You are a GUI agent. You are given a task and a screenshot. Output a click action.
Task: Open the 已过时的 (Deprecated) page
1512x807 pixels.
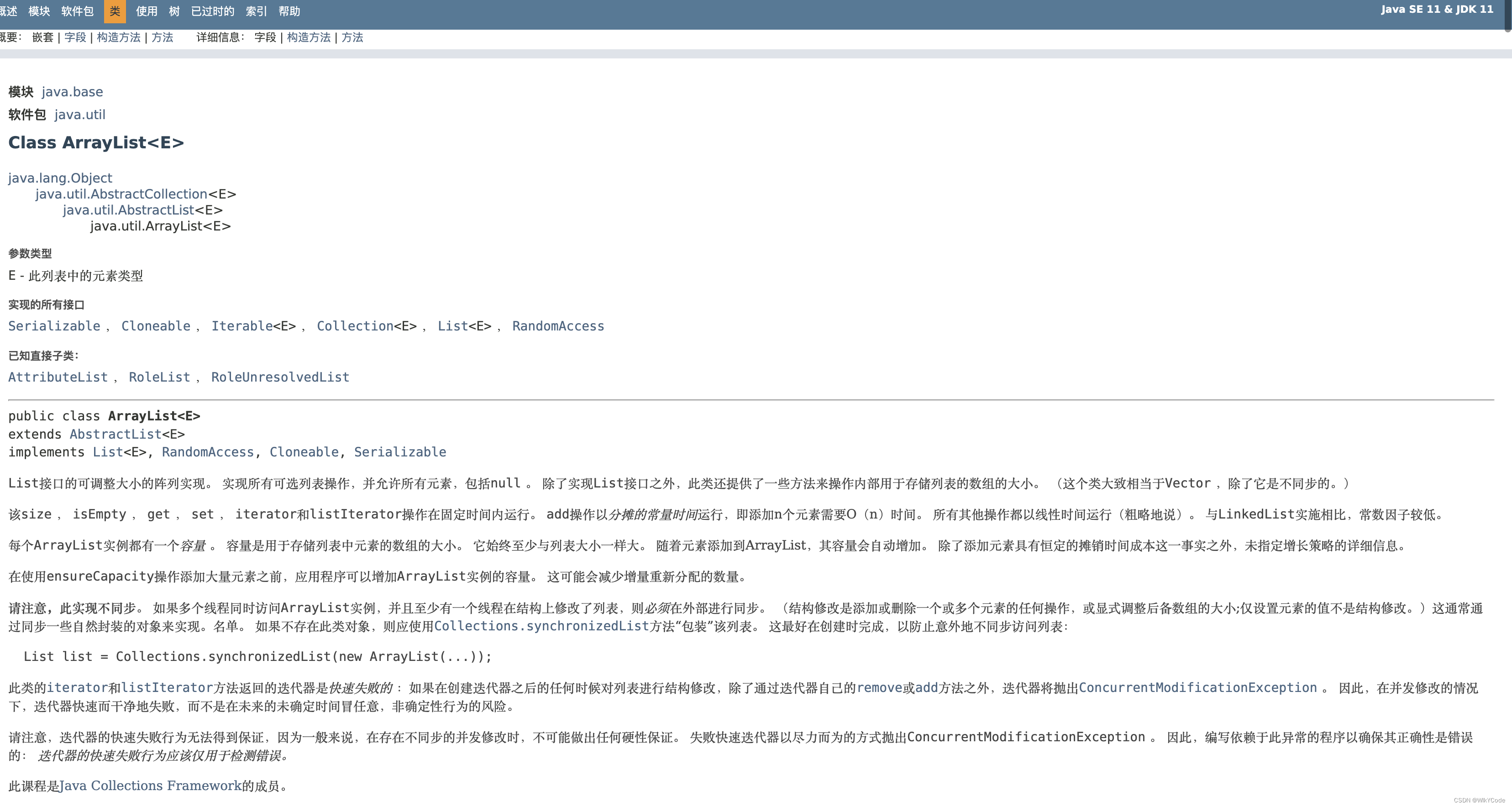point(211,11)
